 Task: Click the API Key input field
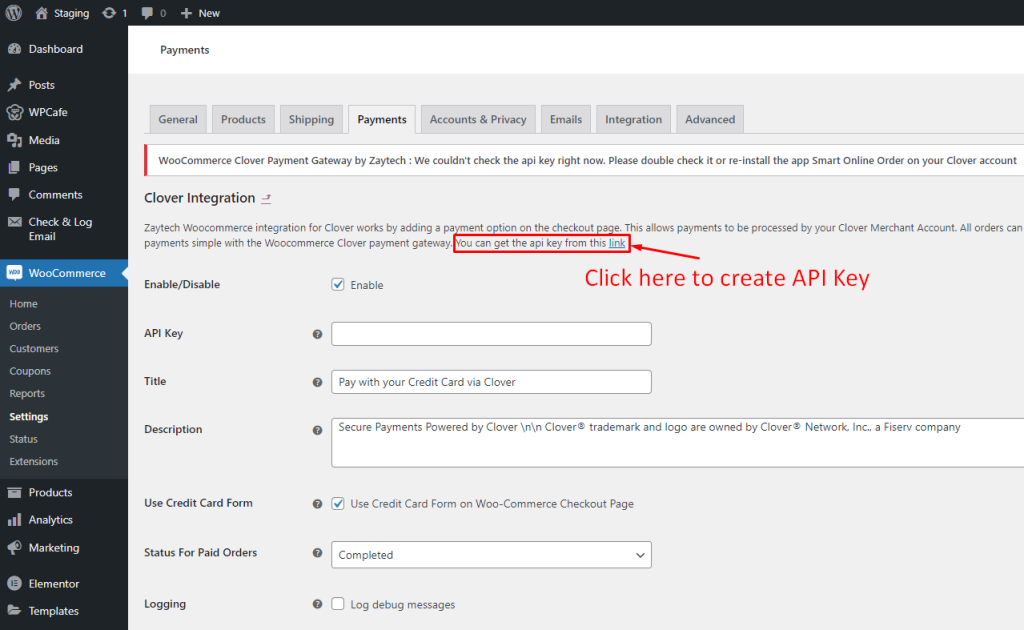pyautogui.click(x=491, y=334)
